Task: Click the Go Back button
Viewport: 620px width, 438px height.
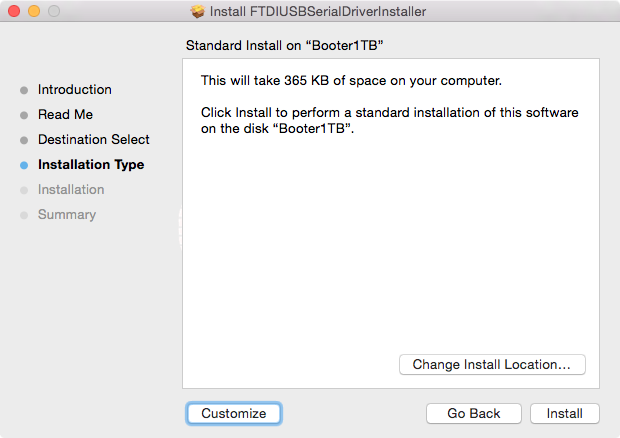Action: tap(474, 413)
